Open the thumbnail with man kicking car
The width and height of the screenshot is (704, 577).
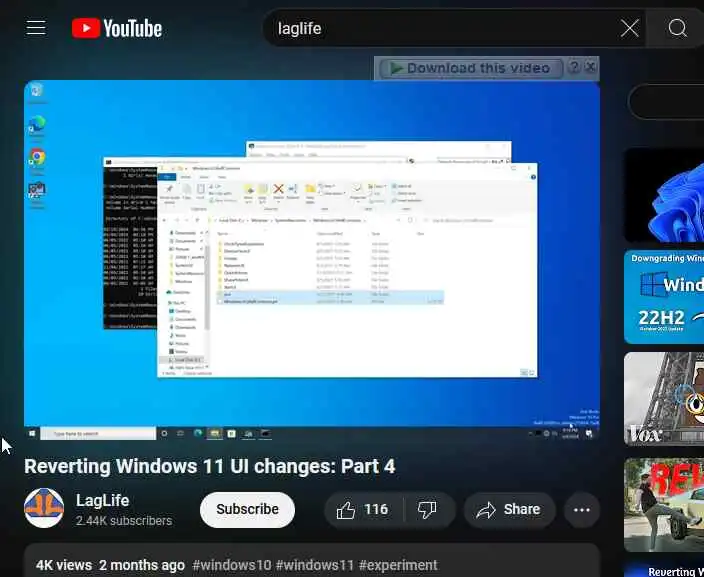click(664, 505)
